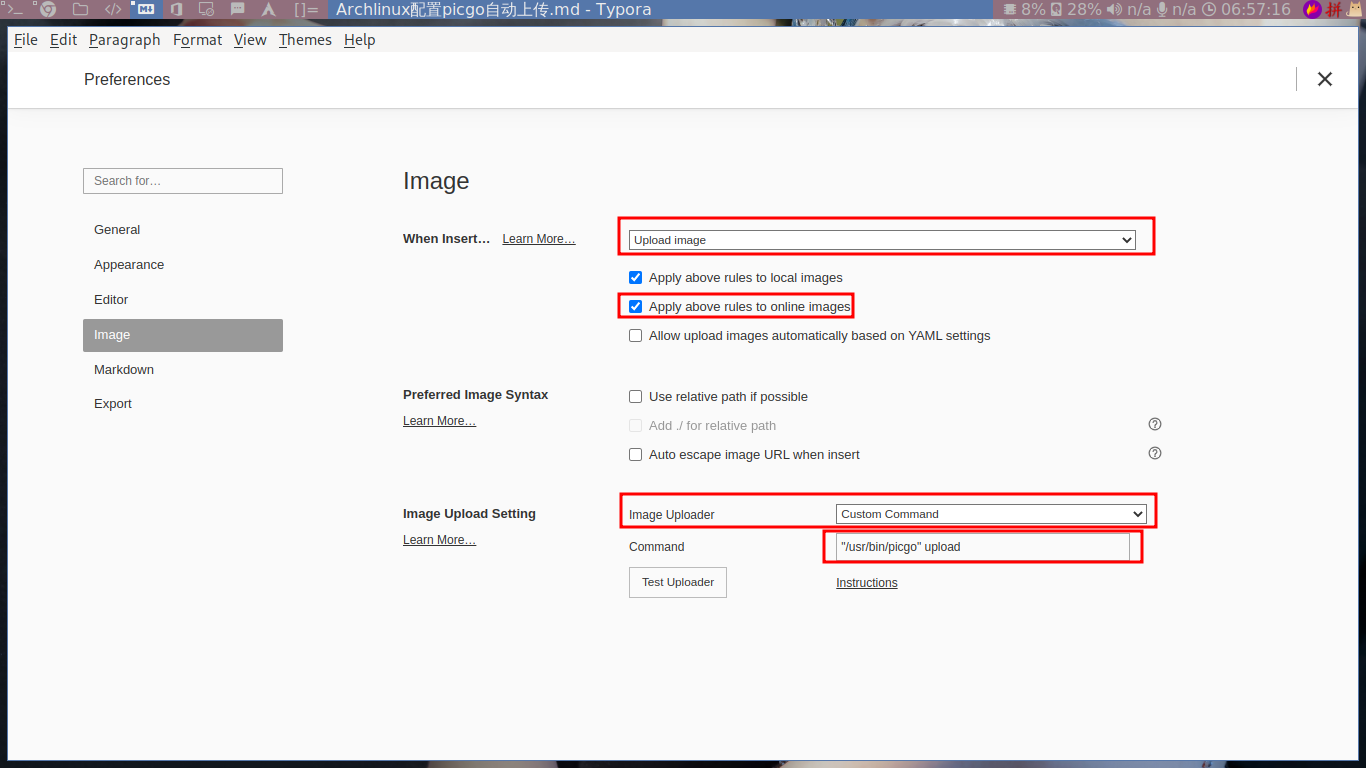The image size is (1366, 768).
Task: Open the Instructions link under Command
Action: tap(867, 583)
